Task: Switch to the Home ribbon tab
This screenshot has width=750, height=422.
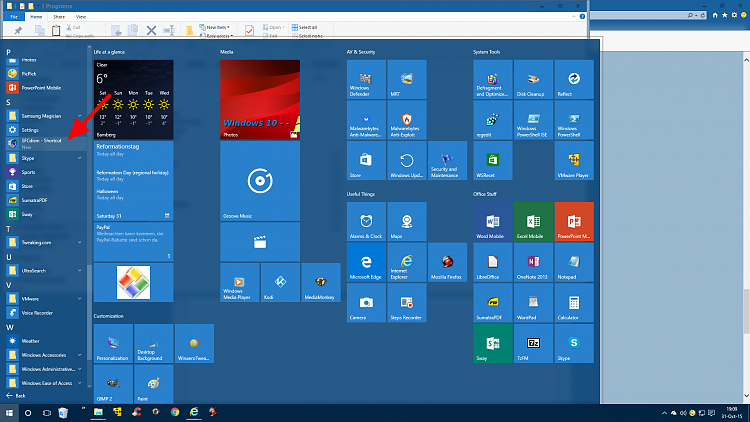Action: pos(36,17)
